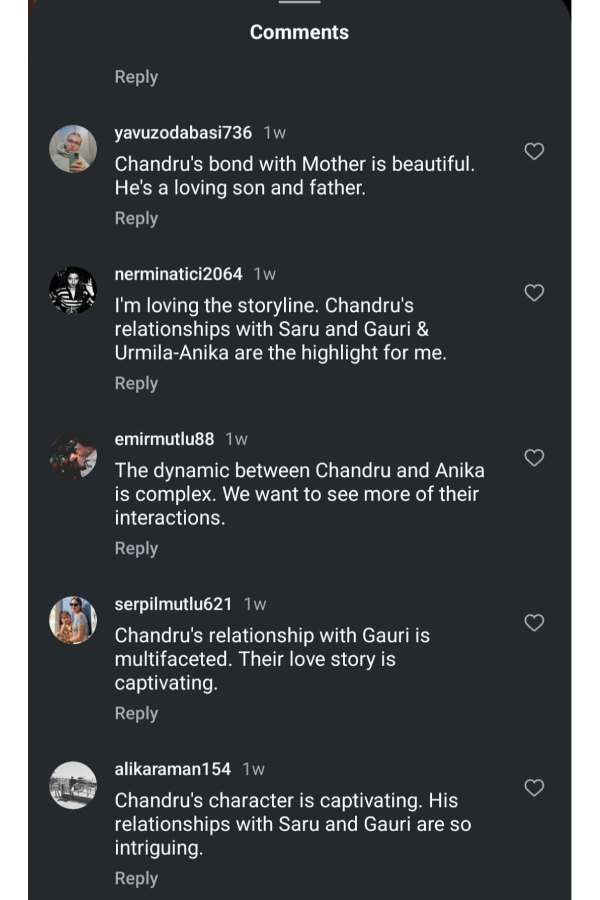Viewport: 600px width, 900px height.
Task: Toggle like on serpilmutlu621's comment
Action: pos(534,623)
